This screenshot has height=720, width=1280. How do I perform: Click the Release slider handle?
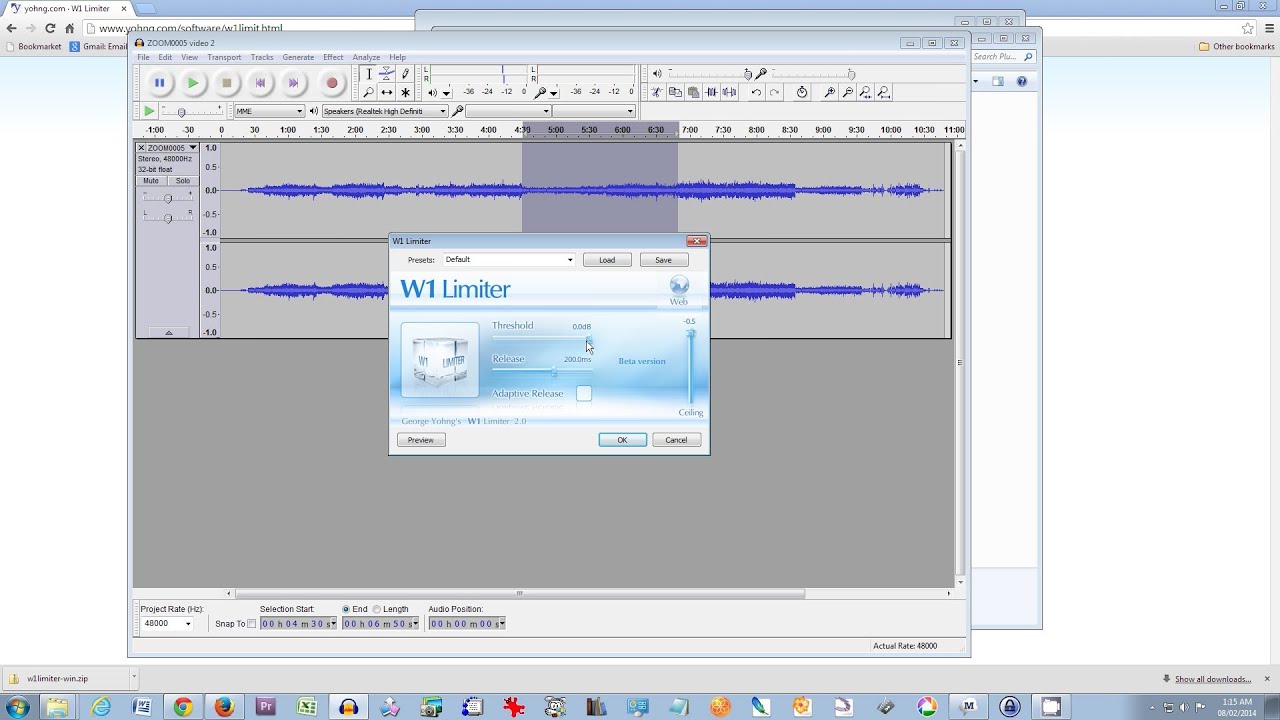(x=554, y=372)
